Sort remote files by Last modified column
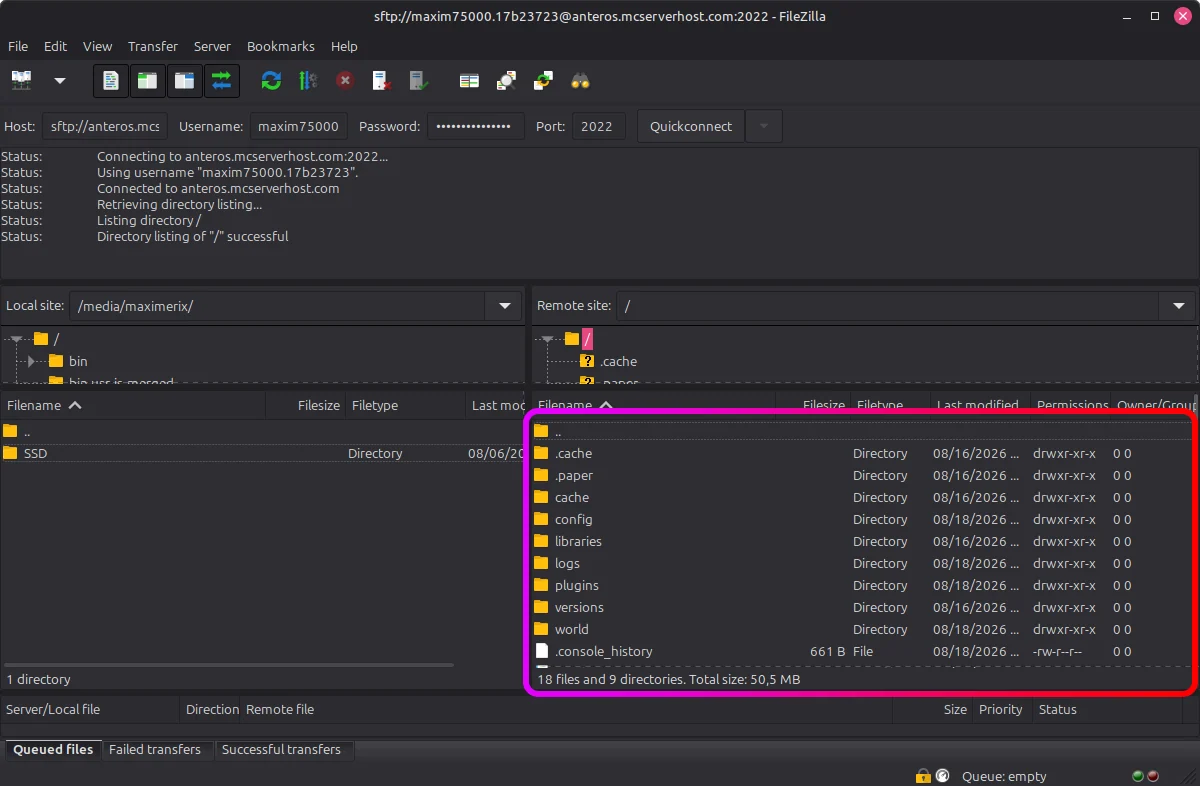 [980, 405]
